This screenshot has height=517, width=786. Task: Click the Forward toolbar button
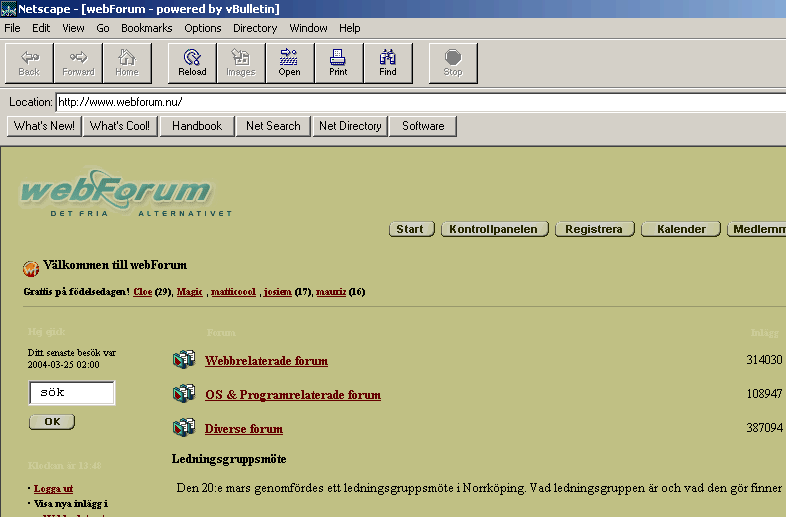(78, 63)
